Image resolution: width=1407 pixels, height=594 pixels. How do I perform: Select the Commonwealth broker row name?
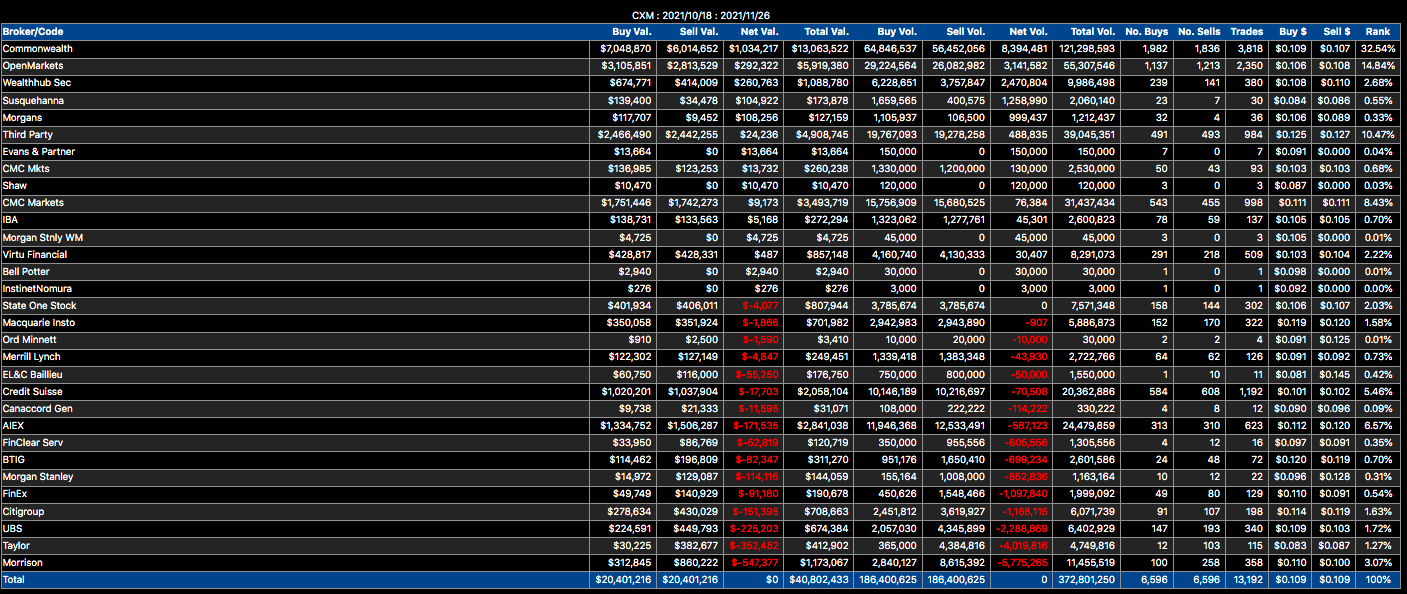pyautogui.click(x=38, y=49)
